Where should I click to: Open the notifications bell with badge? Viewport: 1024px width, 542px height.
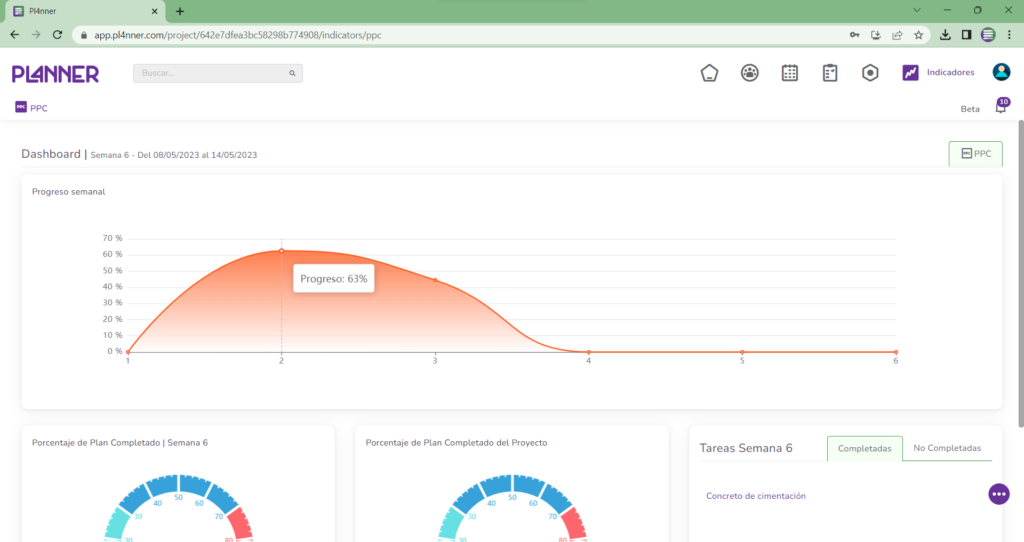(x=1000, y=108)
